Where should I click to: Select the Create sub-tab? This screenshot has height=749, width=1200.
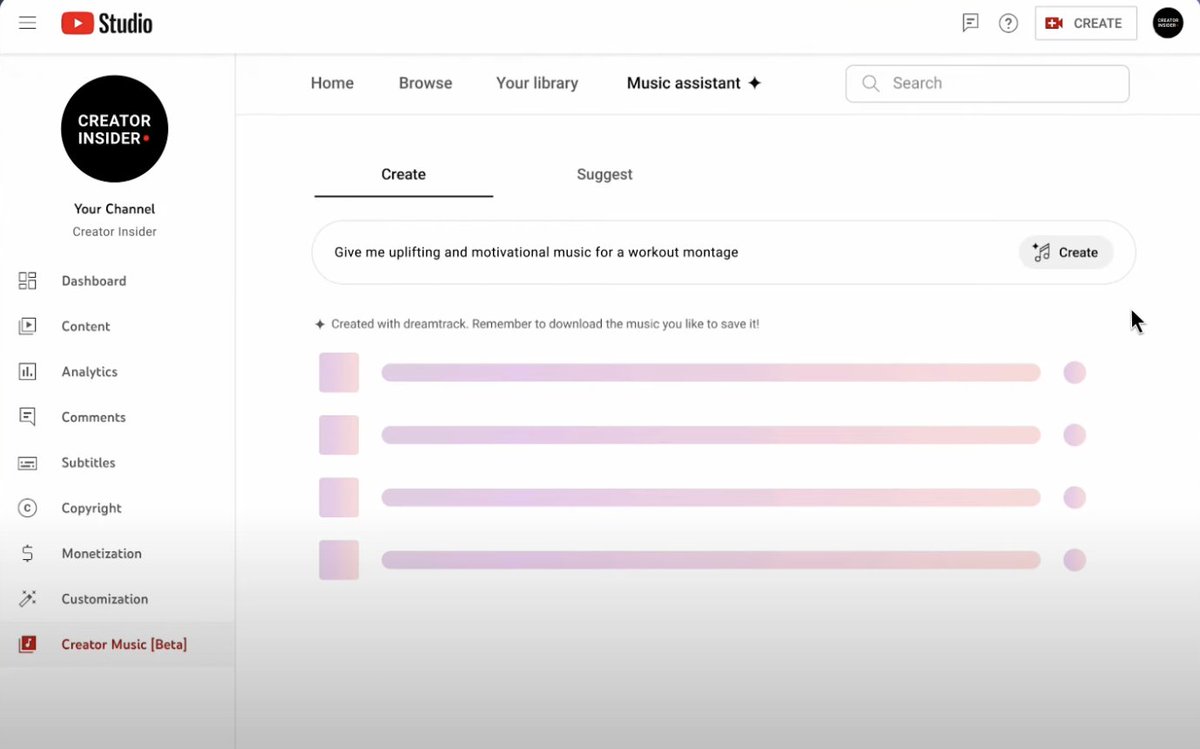[x=403, y=175]
